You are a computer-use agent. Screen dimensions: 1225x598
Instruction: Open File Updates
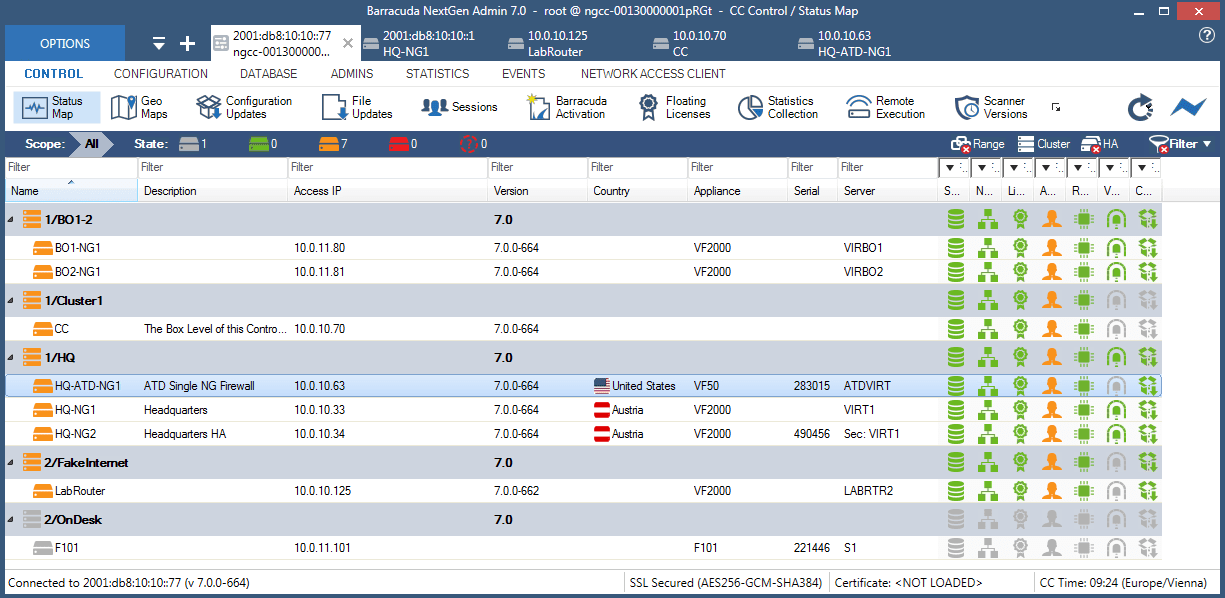(358, 107)
